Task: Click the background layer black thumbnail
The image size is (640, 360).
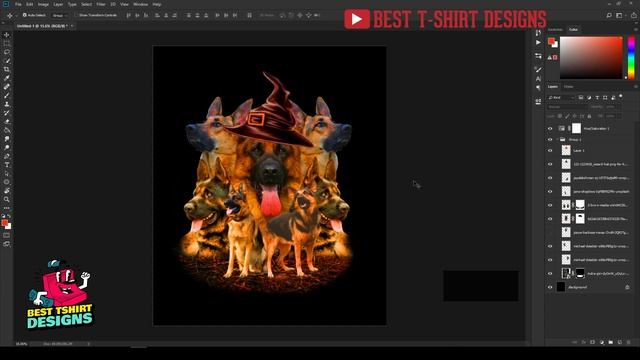Action: (561, 287)
